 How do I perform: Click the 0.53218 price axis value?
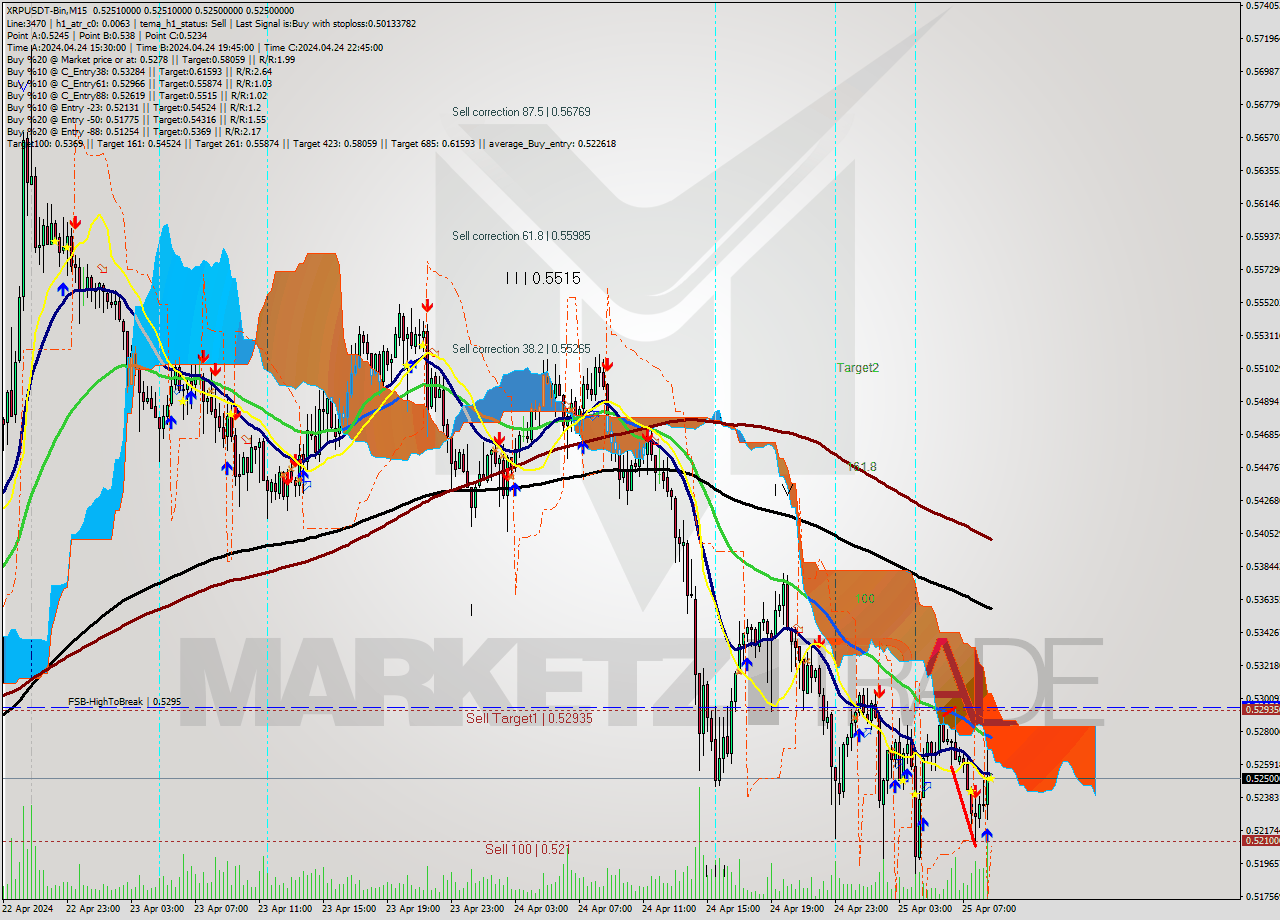(x=1261, y=665)
